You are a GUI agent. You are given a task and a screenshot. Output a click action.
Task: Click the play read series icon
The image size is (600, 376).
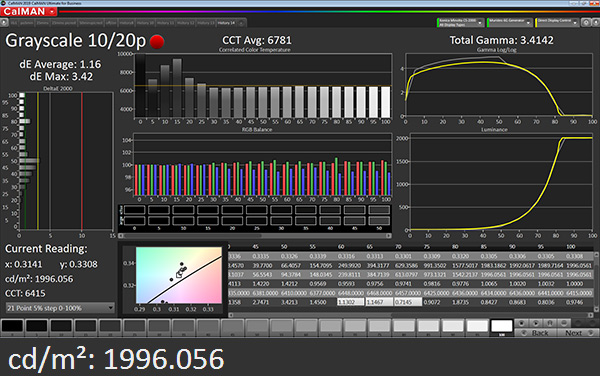coord(536,323)
